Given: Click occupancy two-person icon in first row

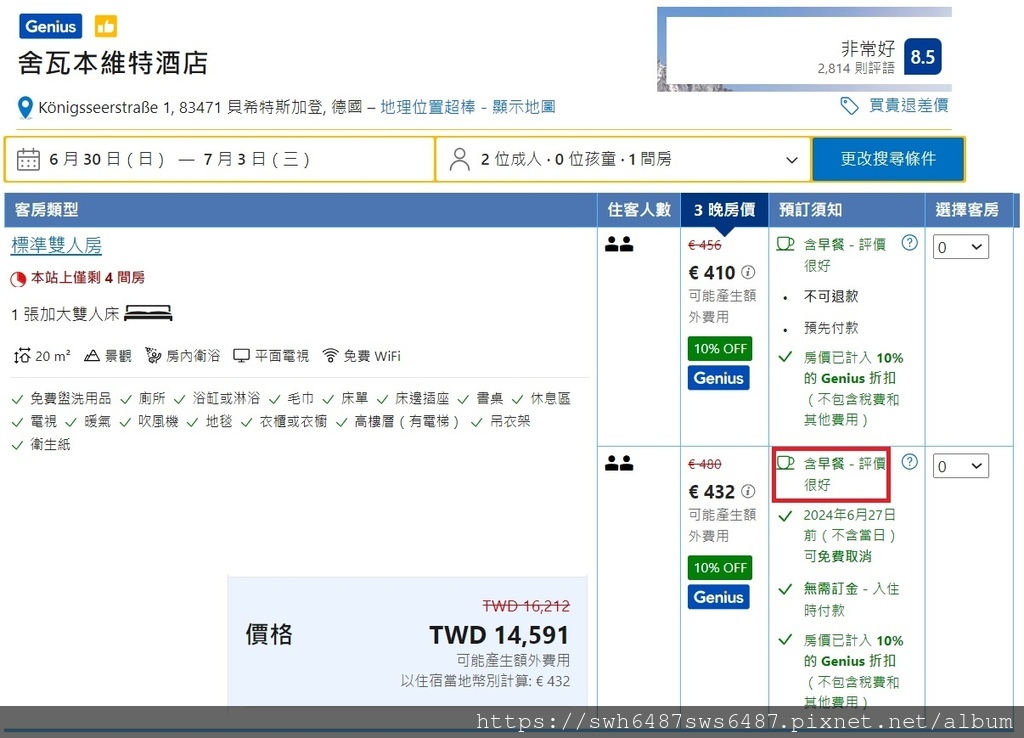Looking at the screenshot, I should [619, 244].
